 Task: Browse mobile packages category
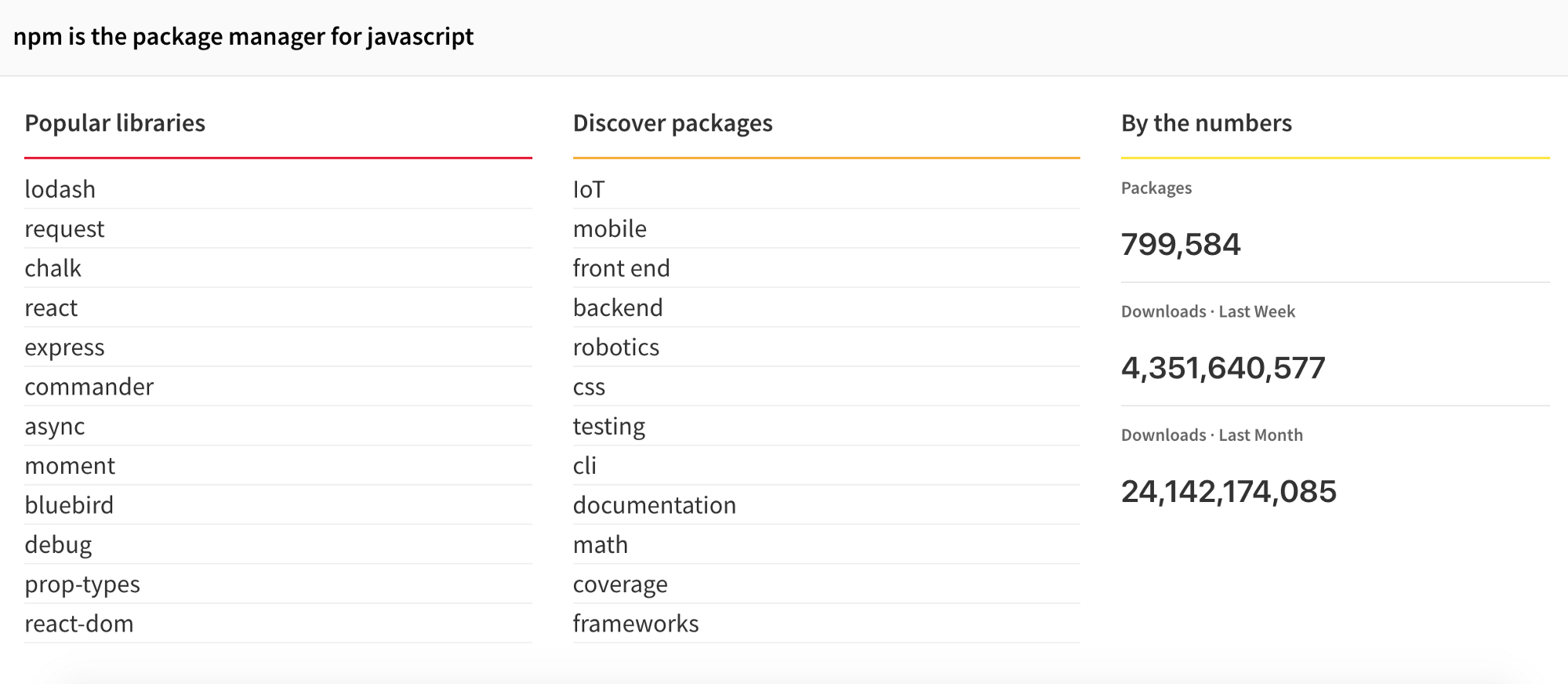click(610, 229)
